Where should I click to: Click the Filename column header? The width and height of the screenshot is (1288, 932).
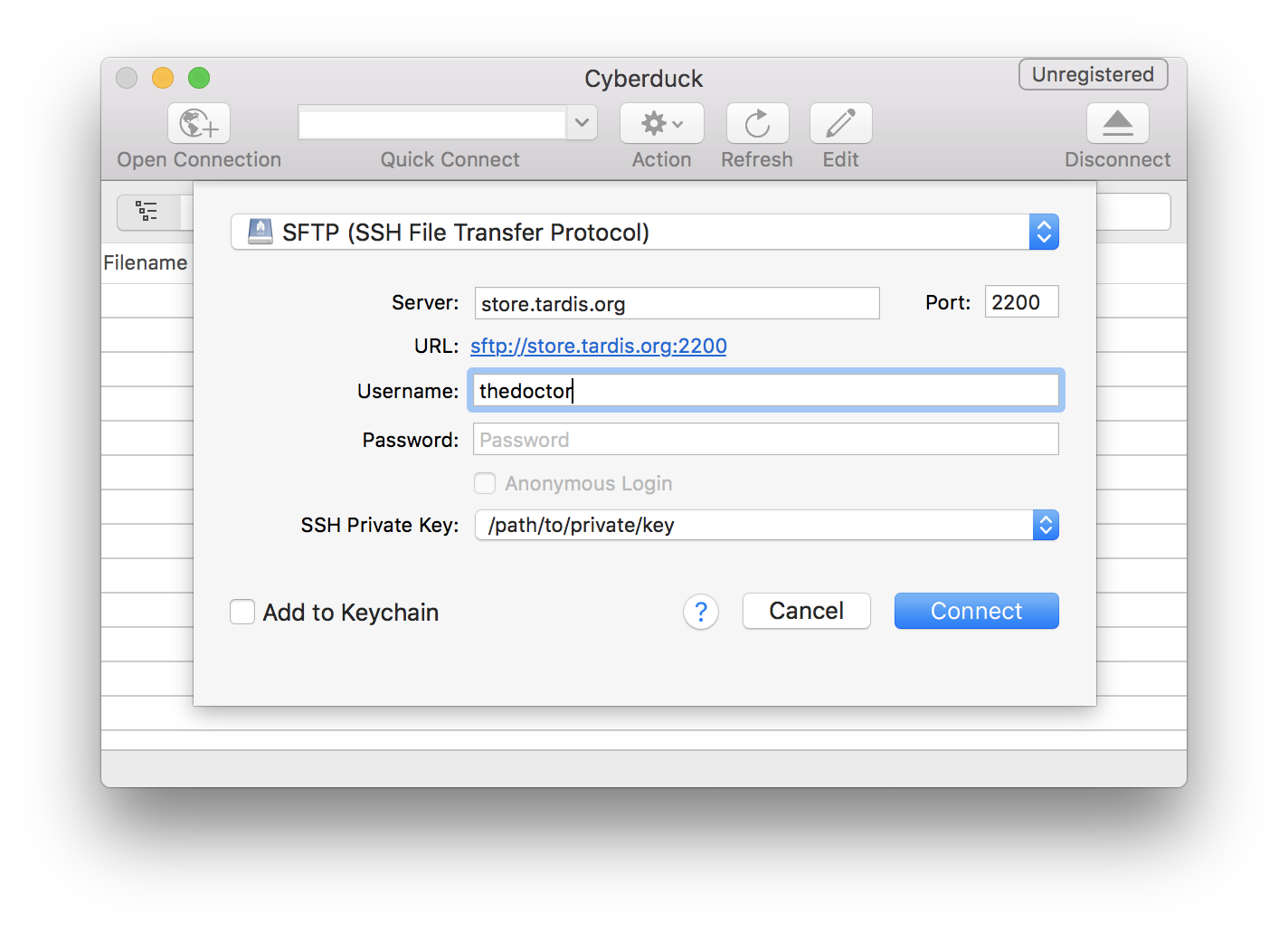coord(146,262)
